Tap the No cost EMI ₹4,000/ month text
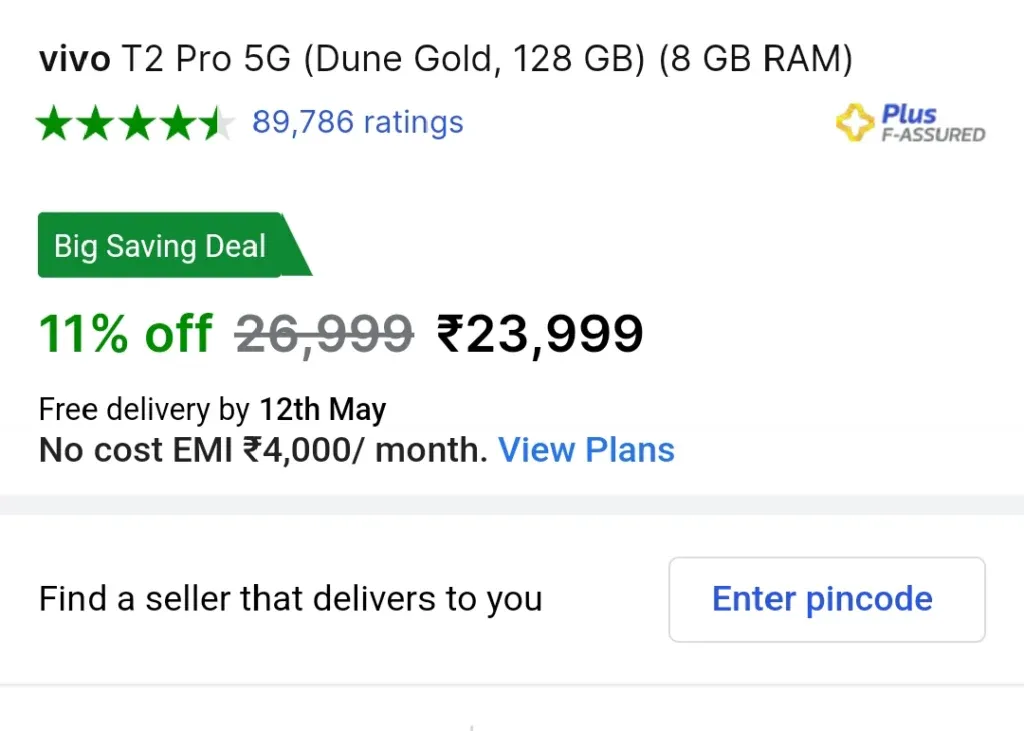 (x=263, y=450)
